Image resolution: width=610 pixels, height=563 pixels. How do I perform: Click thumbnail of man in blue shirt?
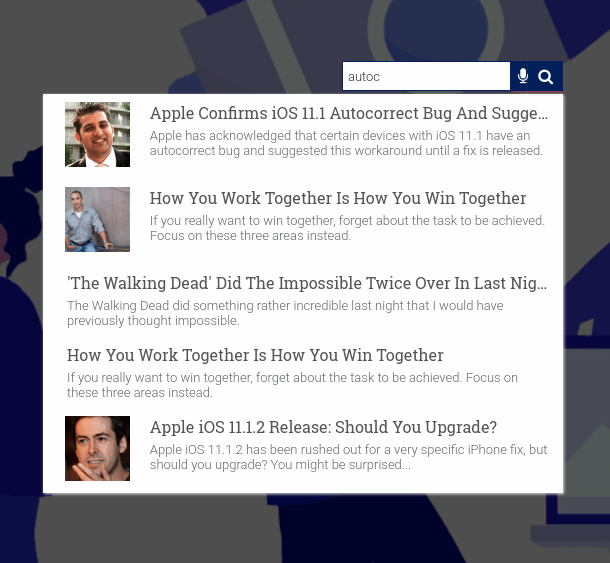coord(97,219)
